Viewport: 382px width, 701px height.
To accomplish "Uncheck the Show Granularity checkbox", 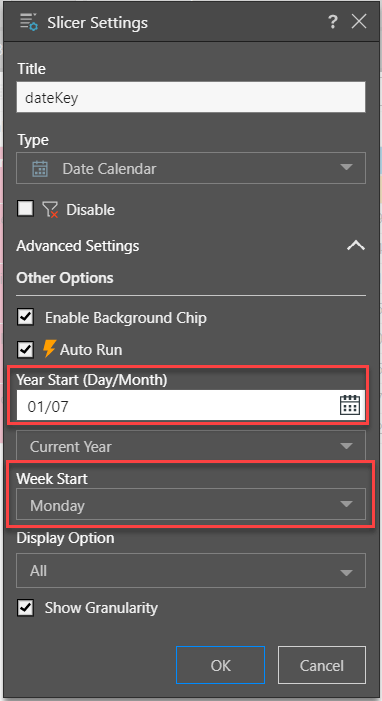I will point(25,608).
